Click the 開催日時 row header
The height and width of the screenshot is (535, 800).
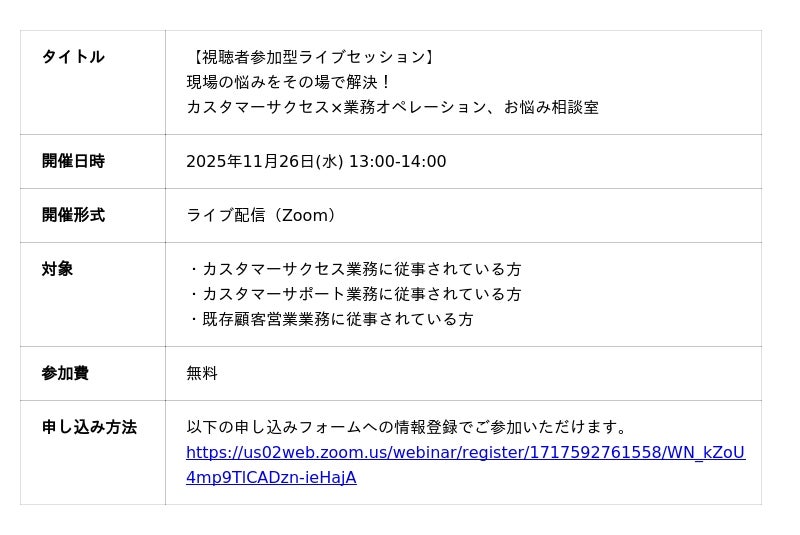tap(73, 161)
